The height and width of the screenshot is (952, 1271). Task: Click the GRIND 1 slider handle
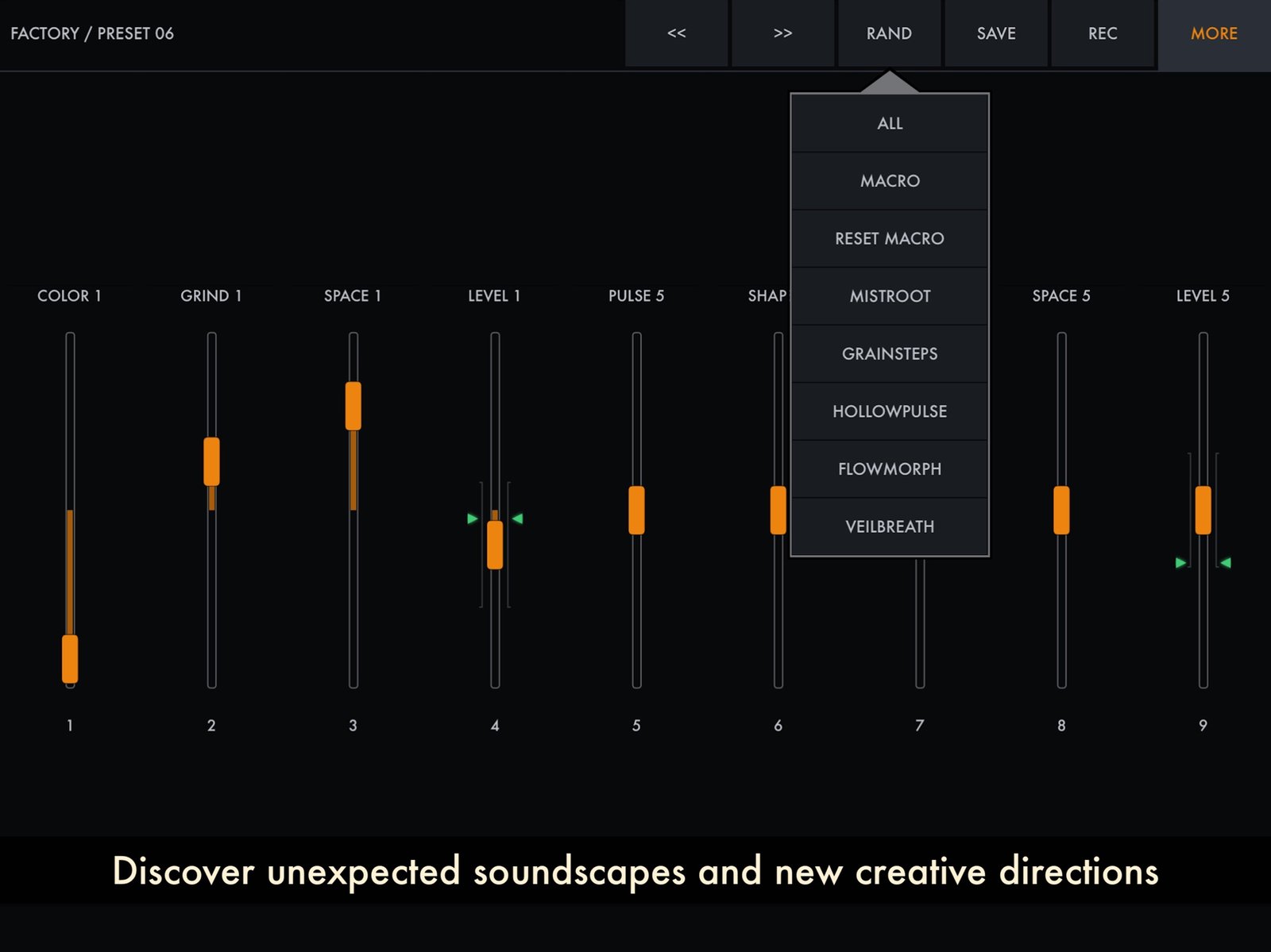pyautogui.click(x=211, y=461)
